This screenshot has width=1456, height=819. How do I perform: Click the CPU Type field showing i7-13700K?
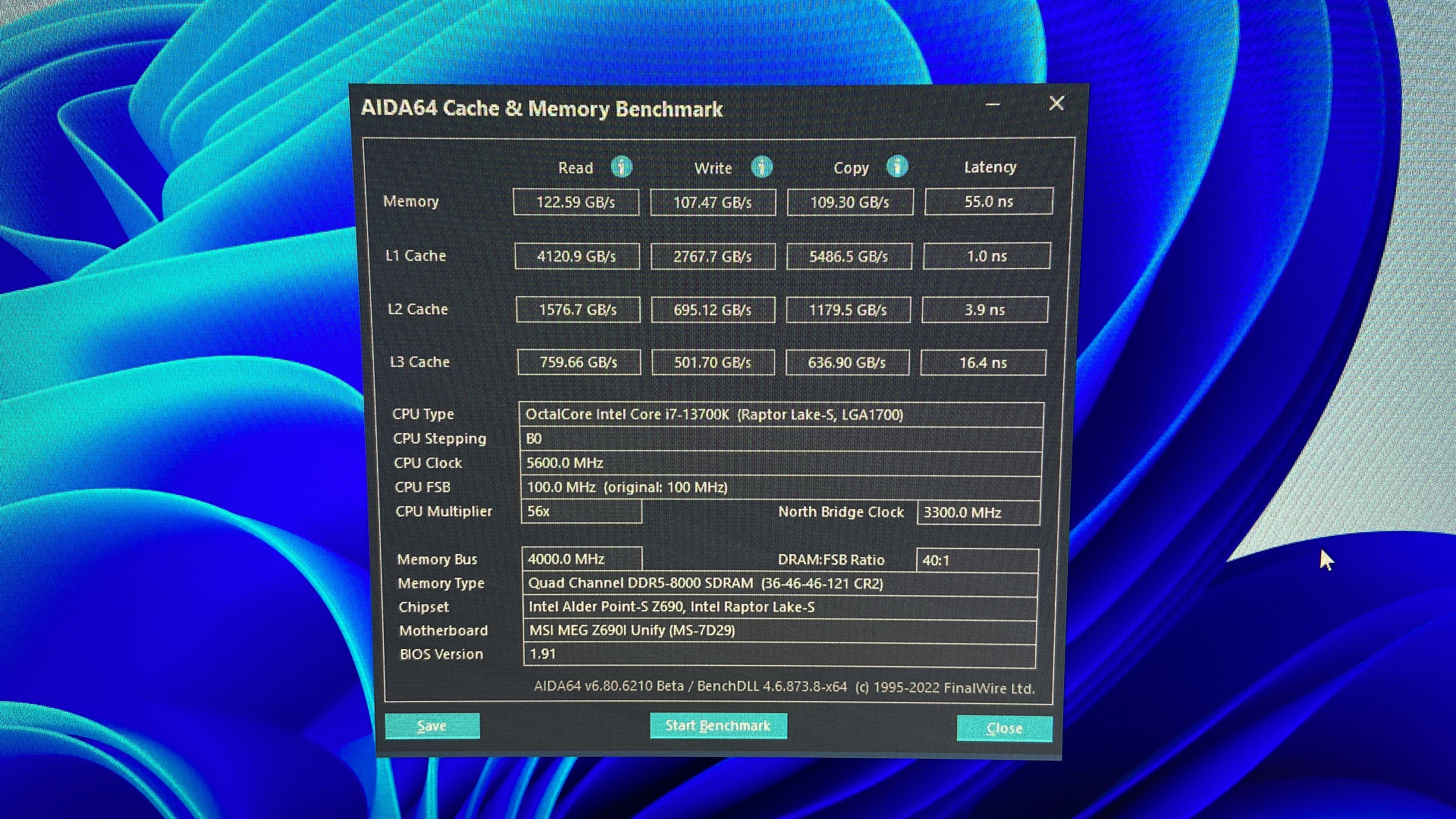pos(781,414)
